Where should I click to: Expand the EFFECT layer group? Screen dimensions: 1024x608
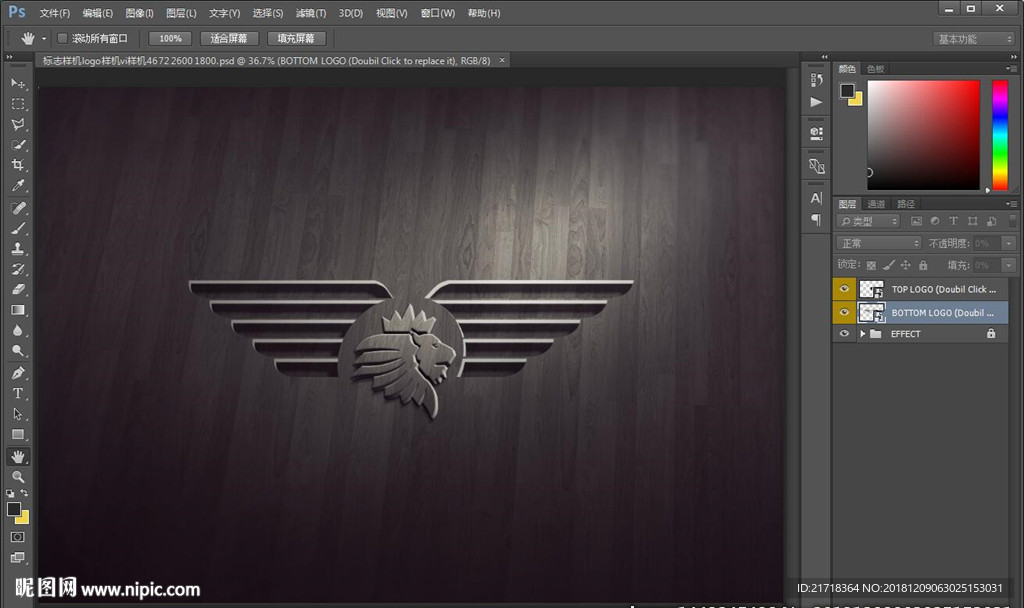point(863,334)
